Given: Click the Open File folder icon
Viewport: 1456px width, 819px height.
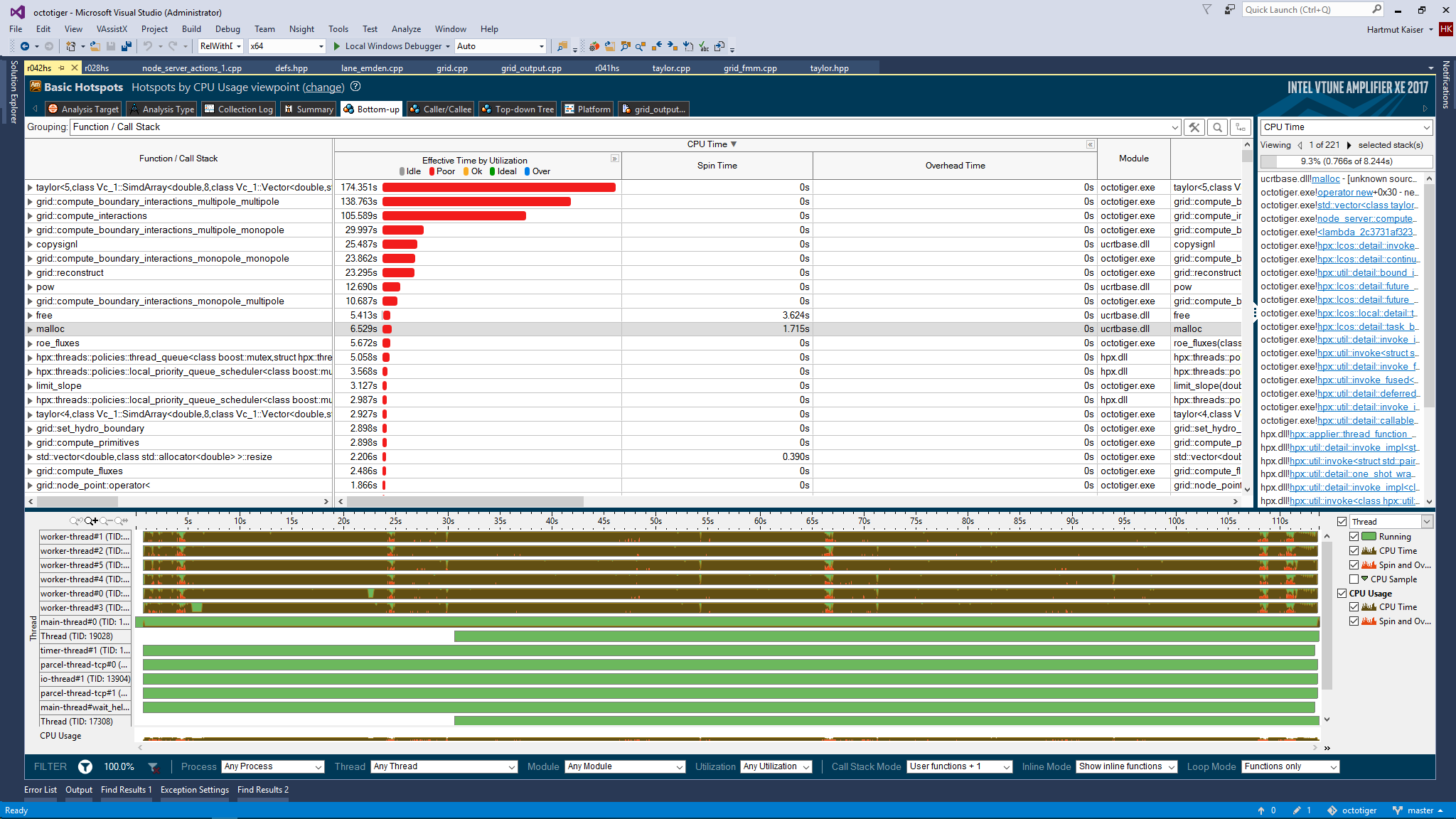Looking at the screenshot, I should 95,46.
